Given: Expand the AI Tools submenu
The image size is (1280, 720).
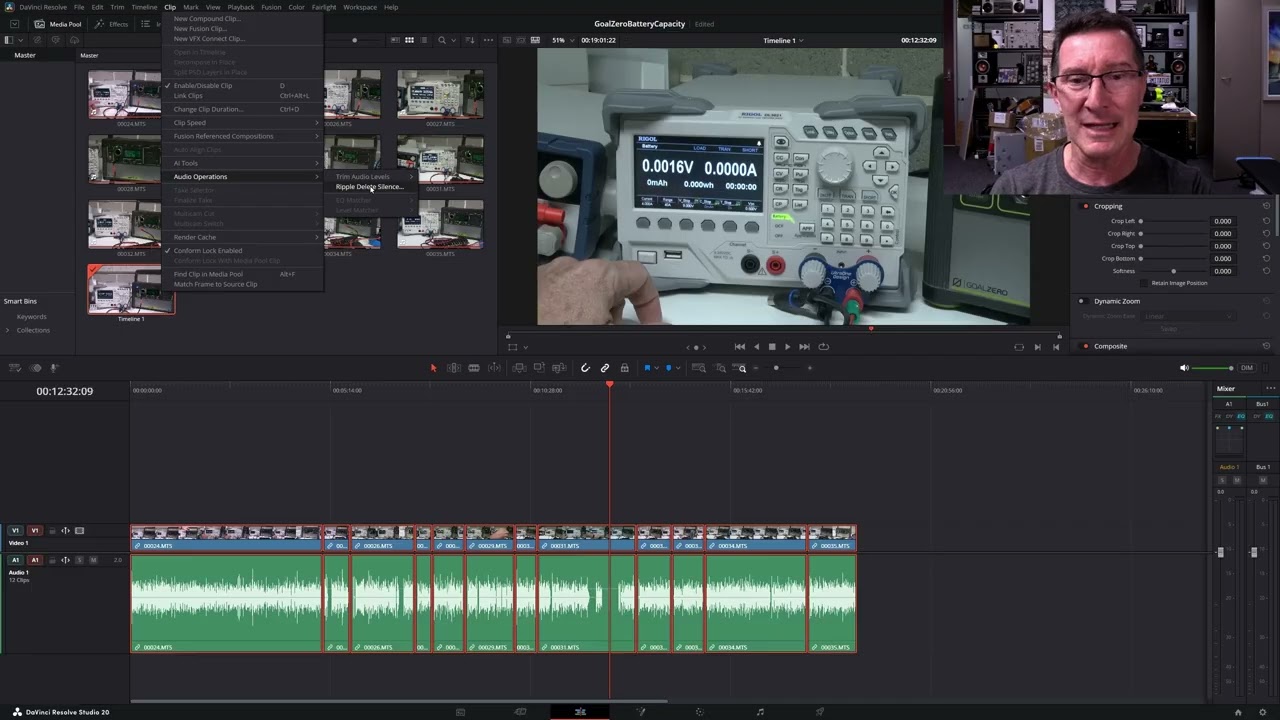Looking at the screenshot, I should tap(244, 163).
